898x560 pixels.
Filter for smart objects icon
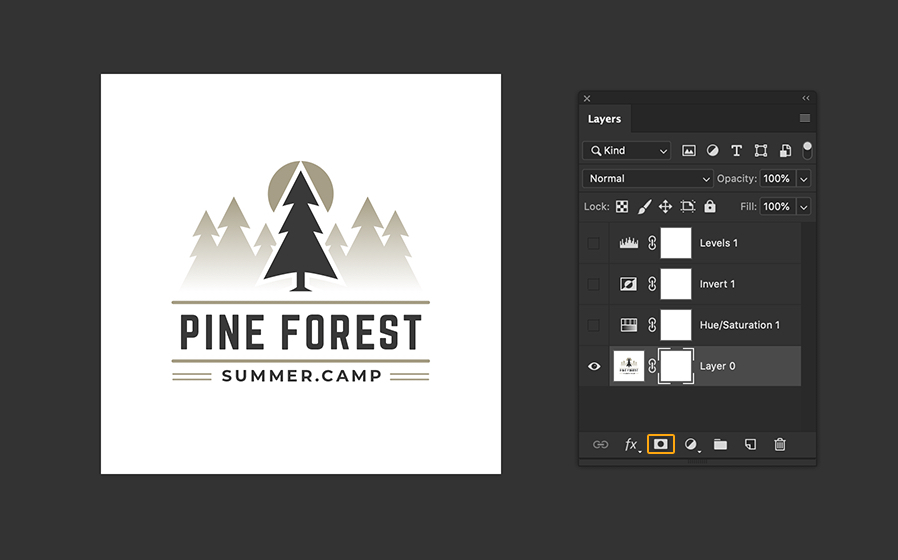click(785, 151)
